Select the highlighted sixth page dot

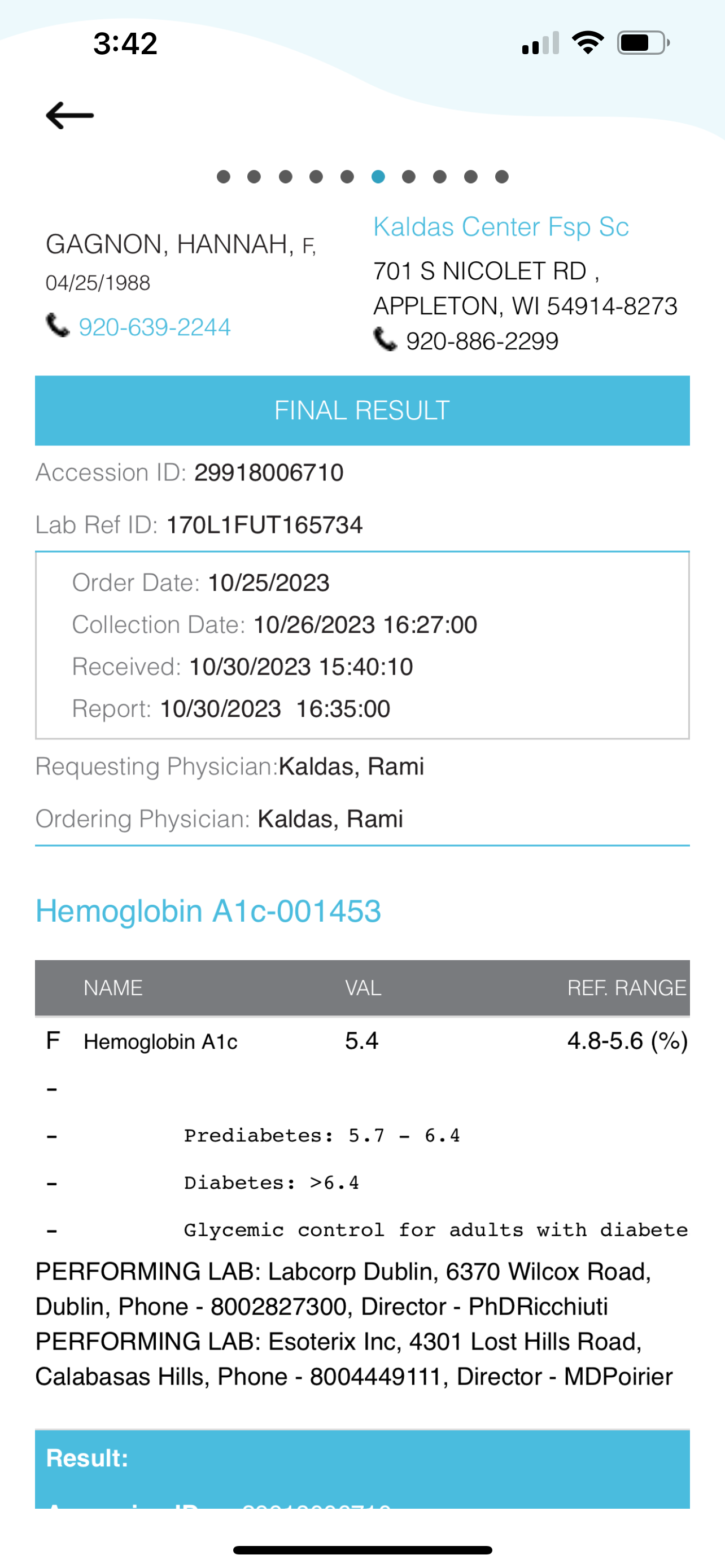click(x=378, y=177)
